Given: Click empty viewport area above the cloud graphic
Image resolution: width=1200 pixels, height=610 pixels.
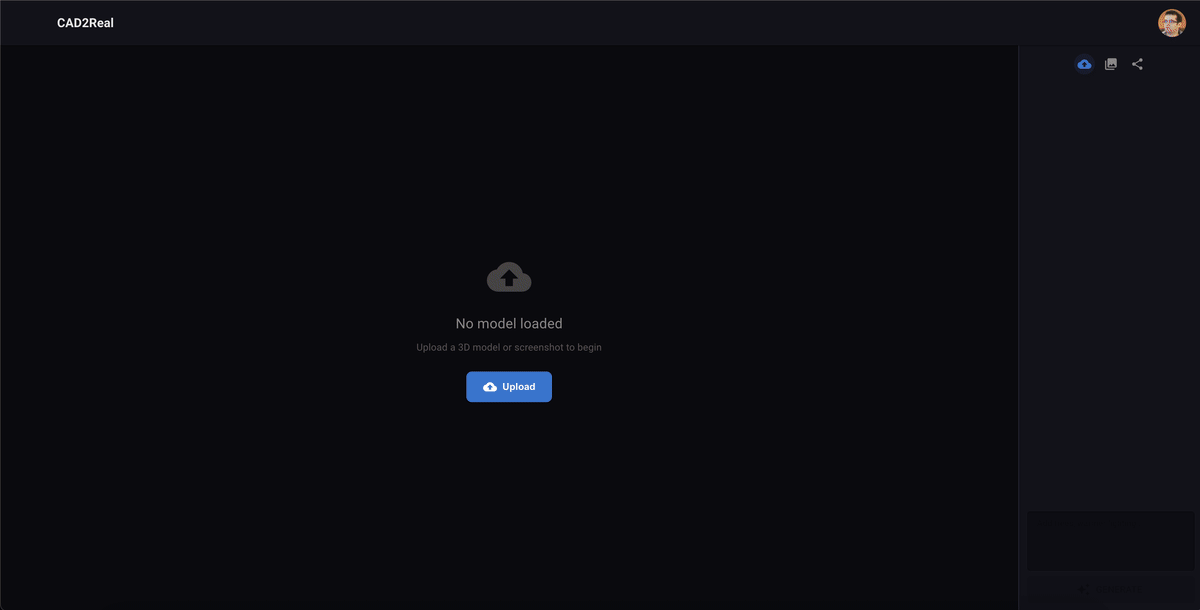Looking at the screenshot, I should (x=509, y=150).
